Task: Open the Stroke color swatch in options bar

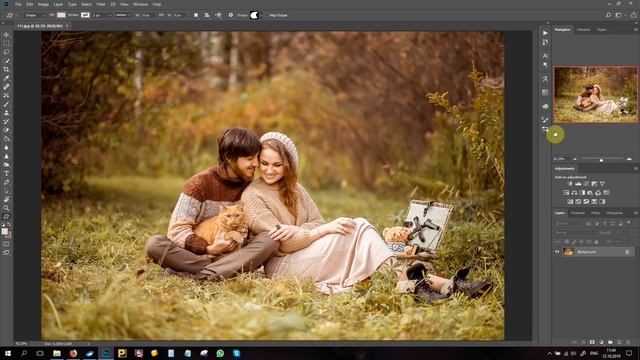Action: pyautogui.click(x=85, y=15)
